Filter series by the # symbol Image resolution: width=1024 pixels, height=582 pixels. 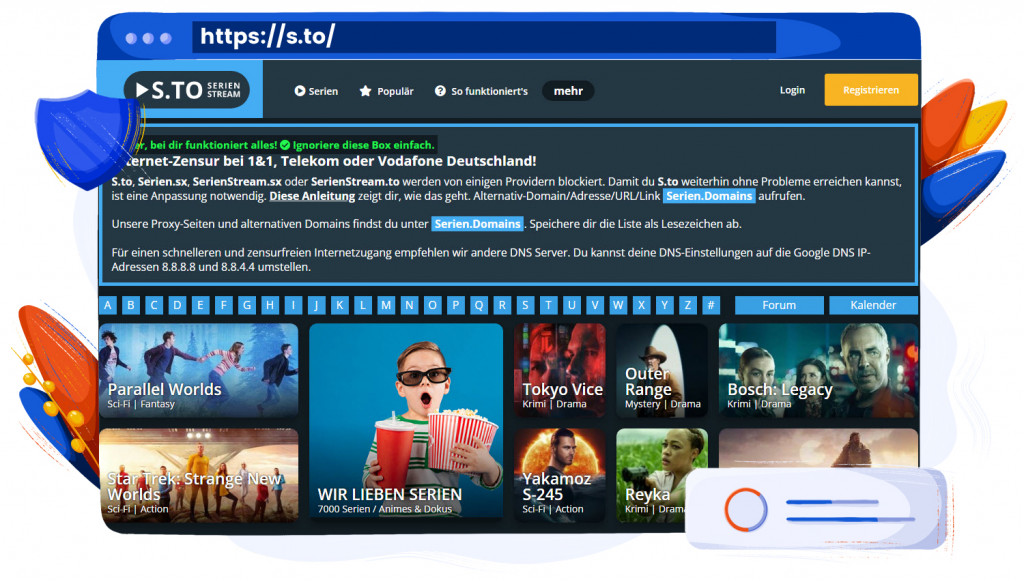711,305
